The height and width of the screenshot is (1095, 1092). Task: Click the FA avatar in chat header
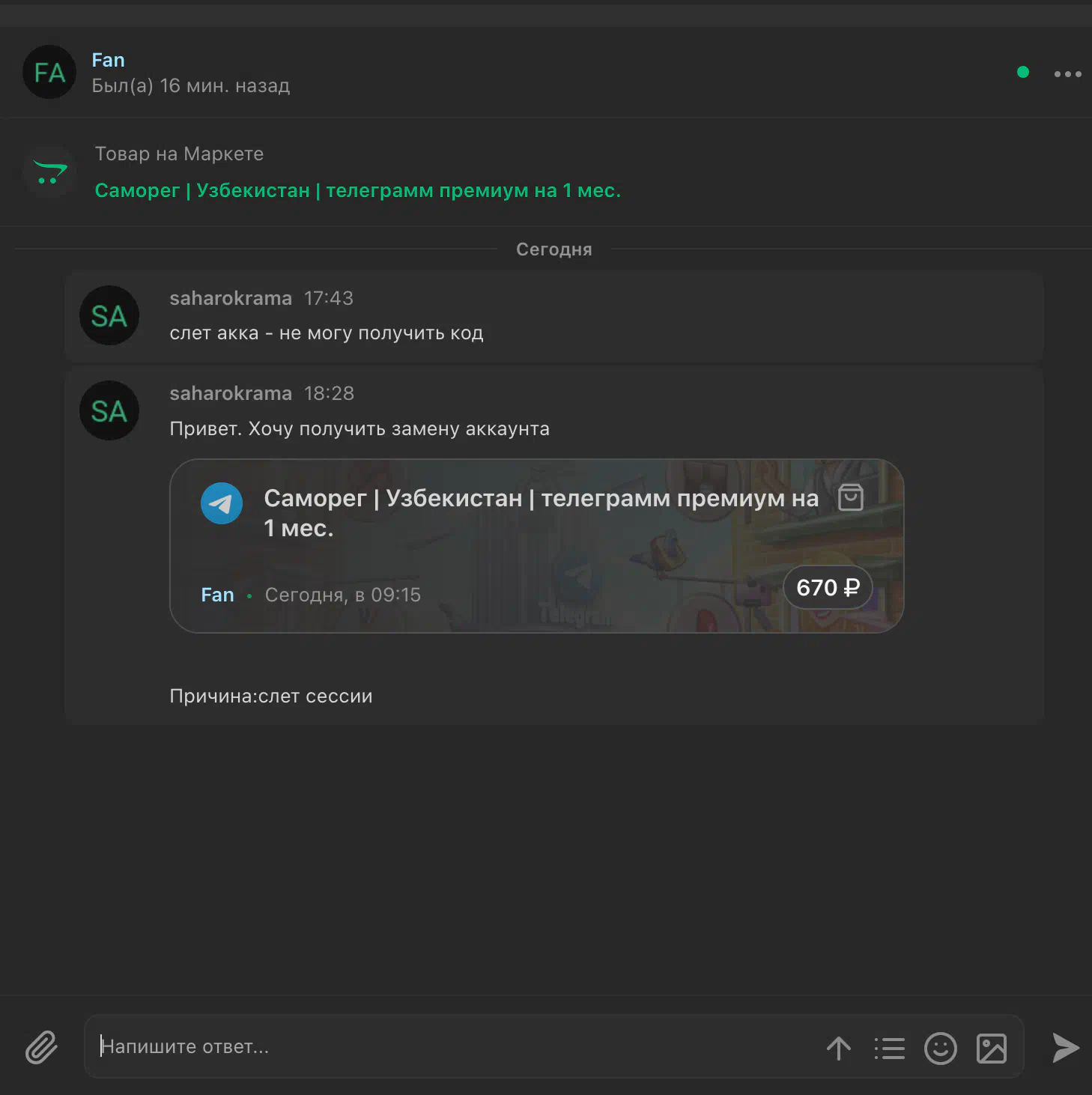(49, 72)
